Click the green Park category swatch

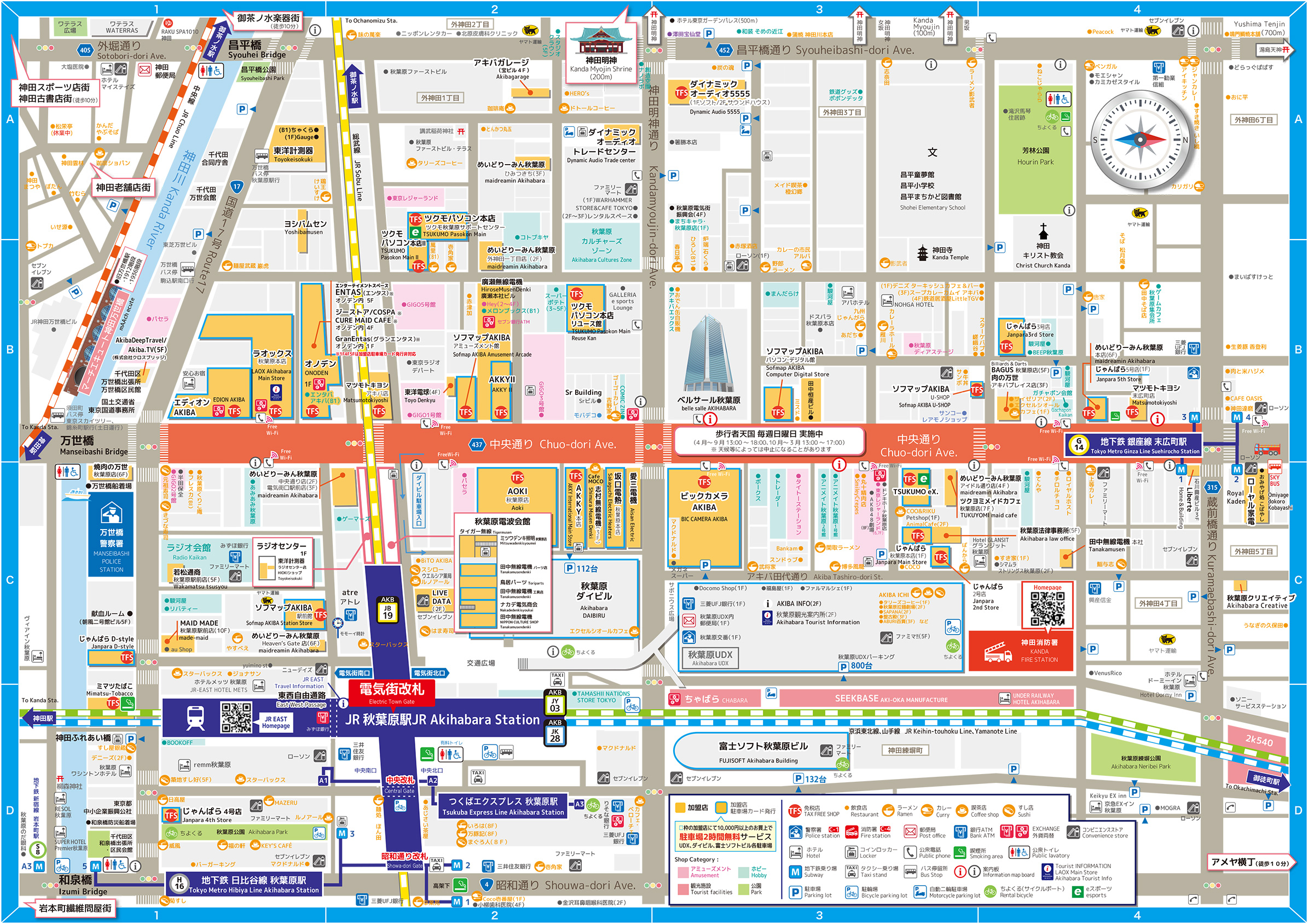click(743, 888)
